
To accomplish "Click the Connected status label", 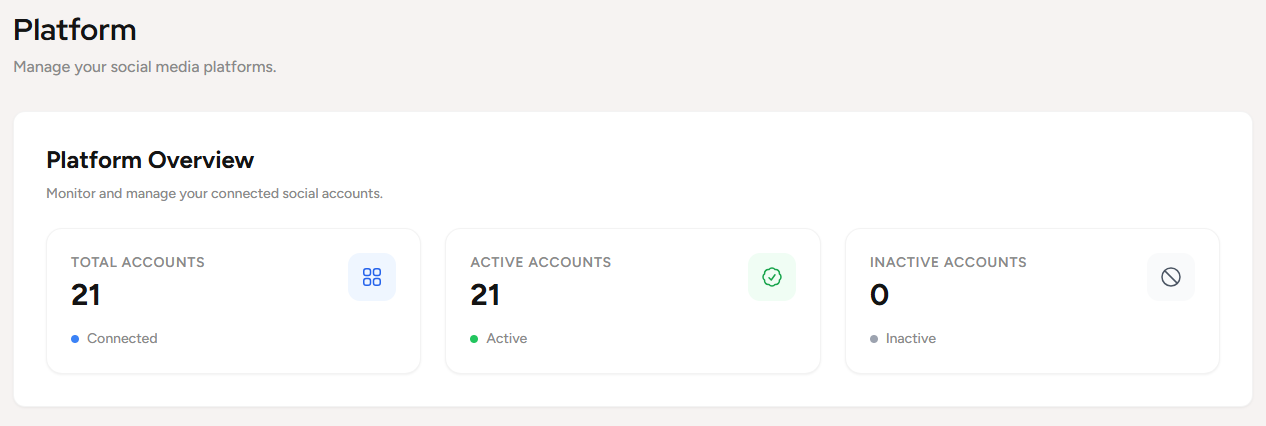I will (x=122, y=339).
